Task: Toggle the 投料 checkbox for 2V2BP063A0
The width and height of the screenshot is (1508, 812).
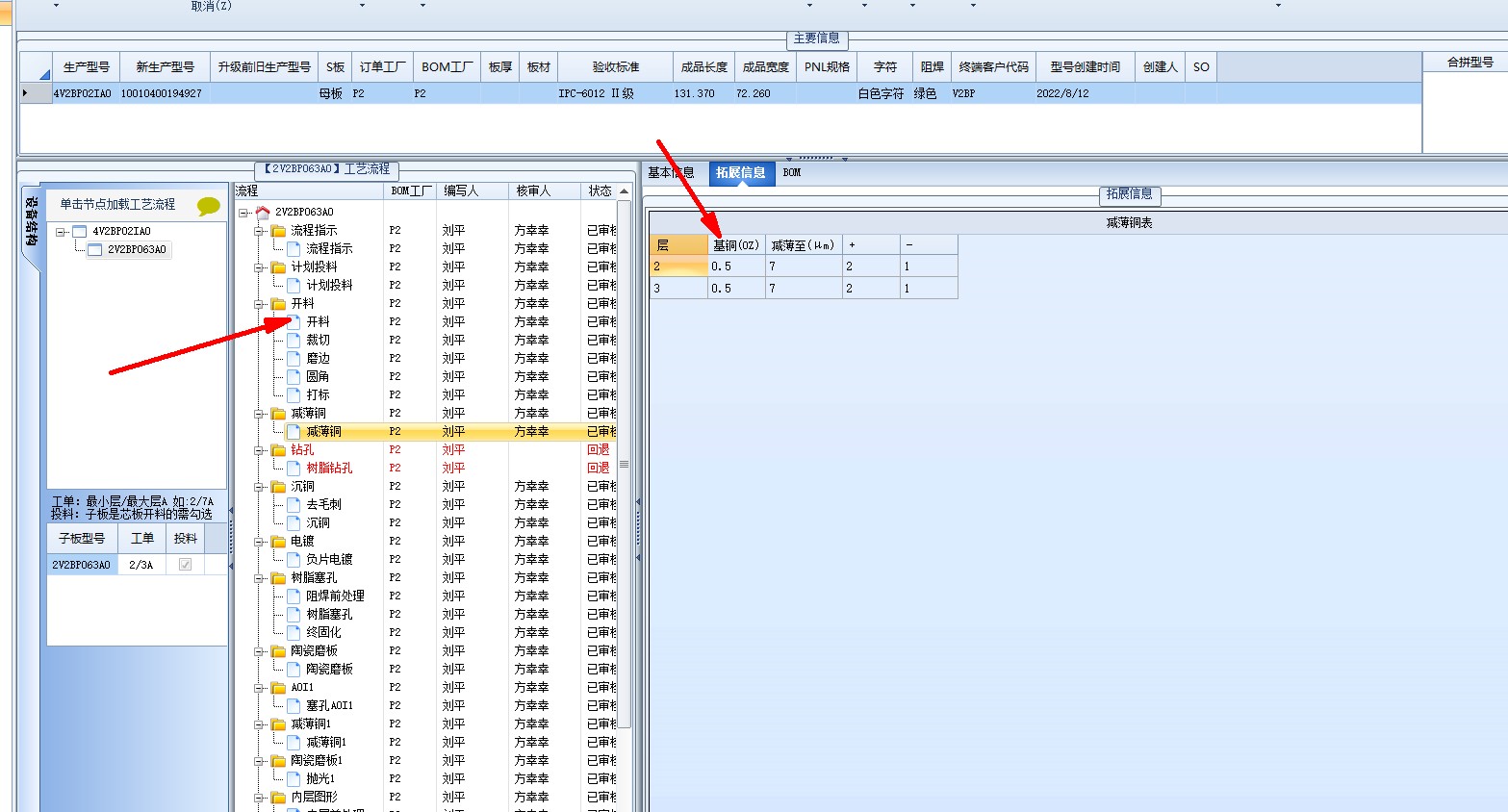Action: click(186, 565)
